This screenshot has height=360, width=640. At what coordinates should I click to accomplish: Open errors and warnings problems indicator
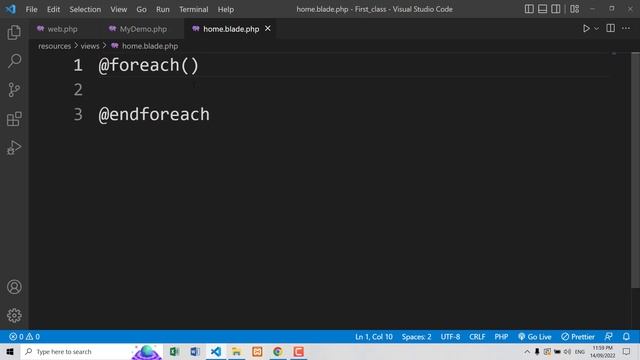24,337
